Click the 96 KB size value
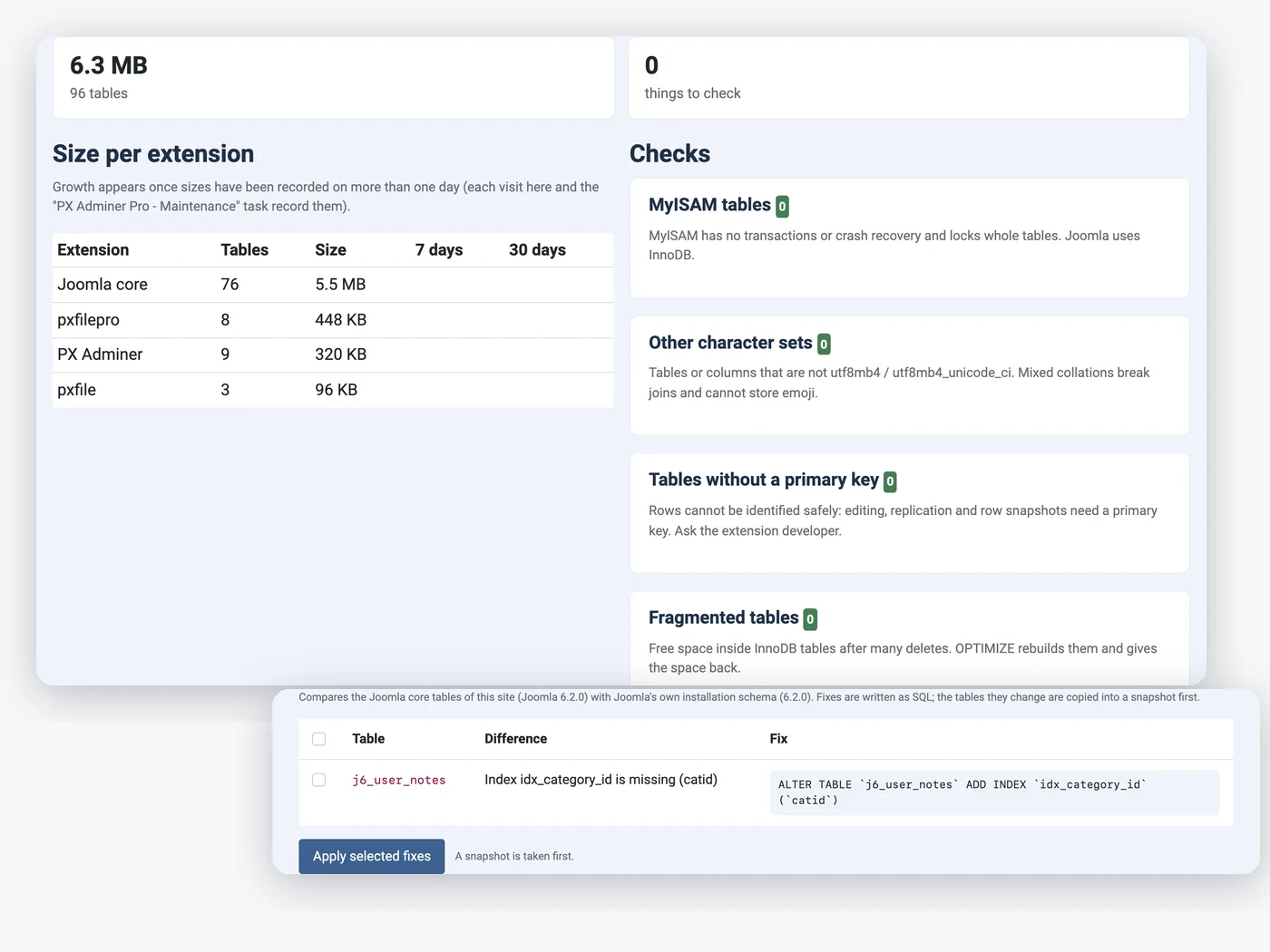Screen dimensions: 1270x952 click(x=337, y=390)
